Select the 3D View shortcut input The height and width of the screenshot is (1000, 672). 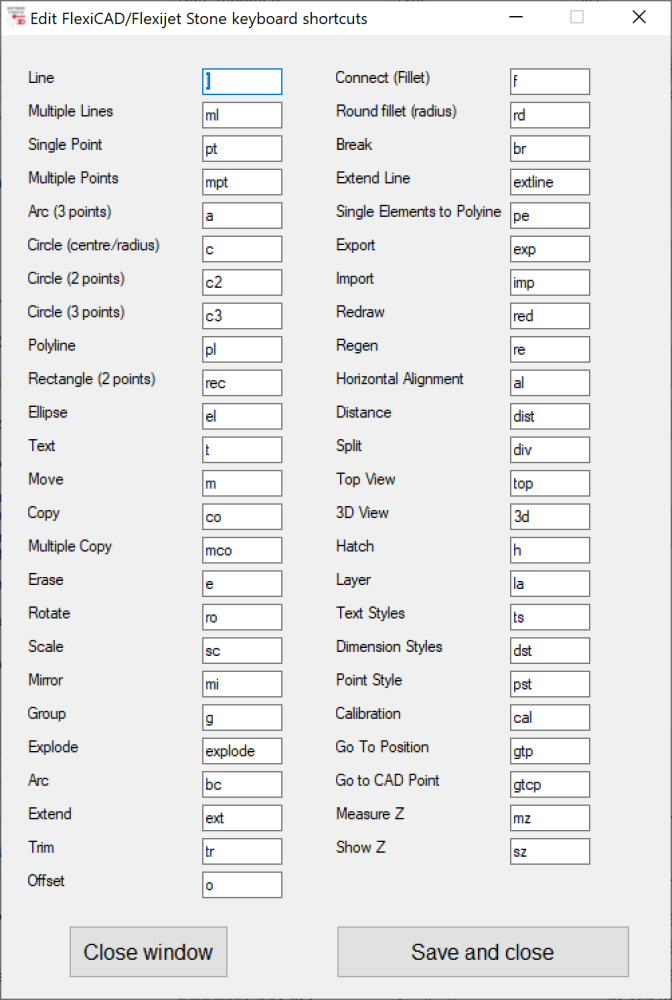(x=549, y=516)
